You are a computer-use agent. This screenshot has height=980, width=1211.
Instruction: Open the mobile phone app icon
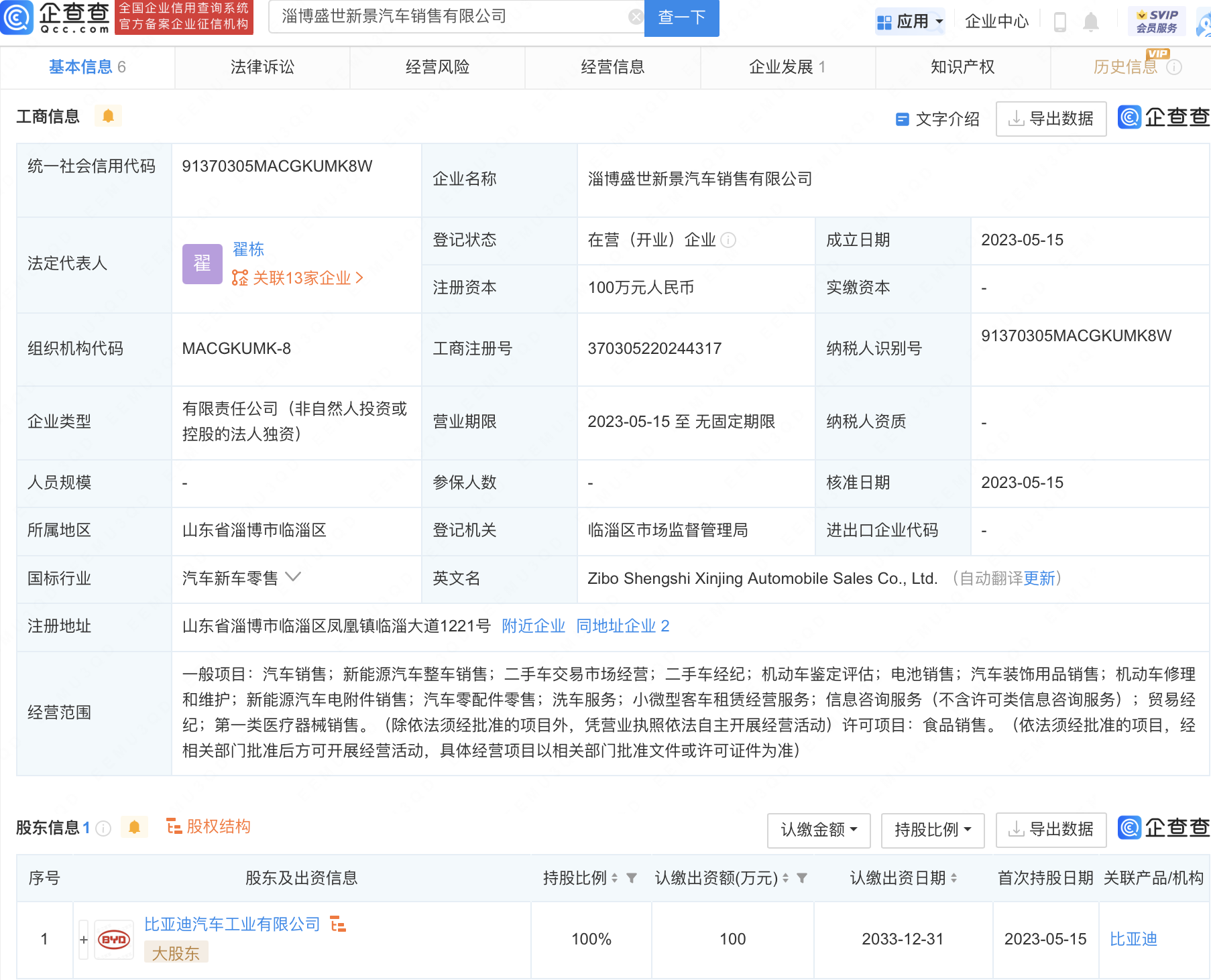1059,21
